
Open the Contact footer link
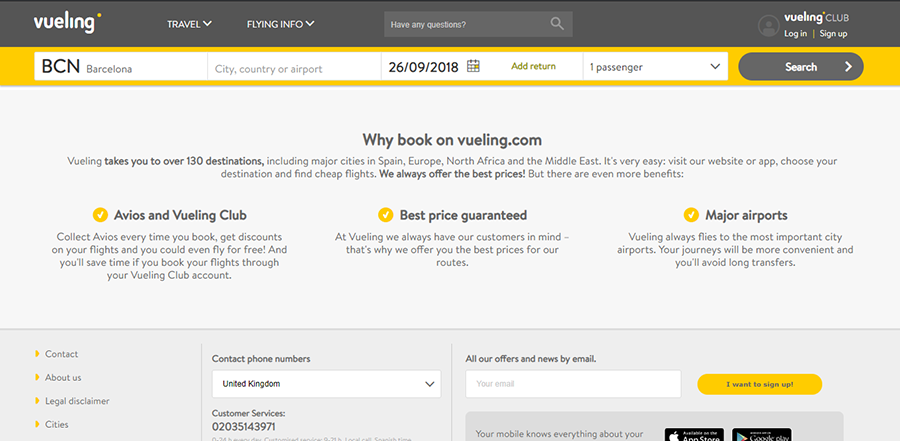(61, 354)
